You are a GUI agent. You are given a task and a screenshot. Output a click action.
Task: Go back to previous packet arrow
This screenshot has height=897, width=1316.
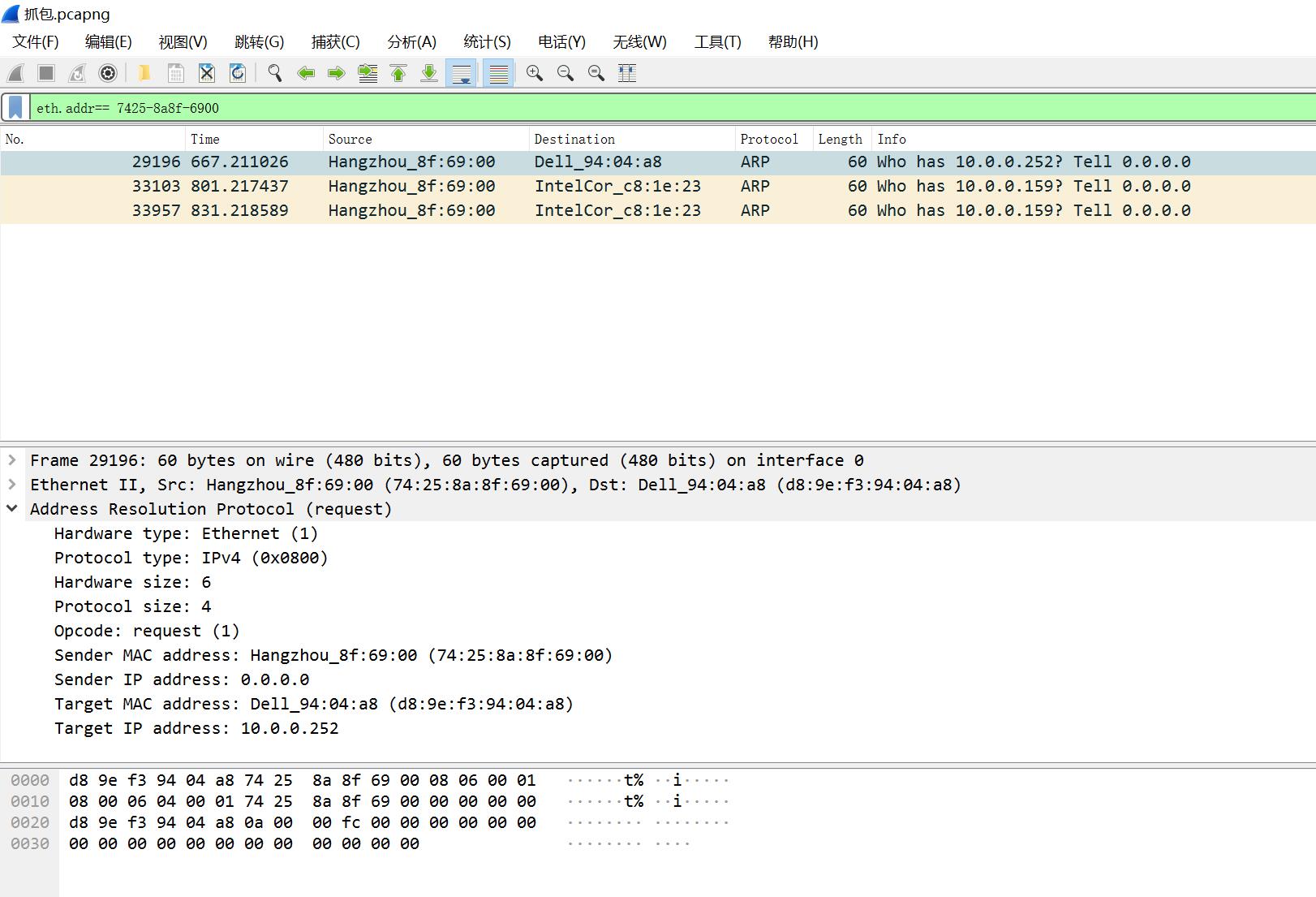[x=306, y=73]
